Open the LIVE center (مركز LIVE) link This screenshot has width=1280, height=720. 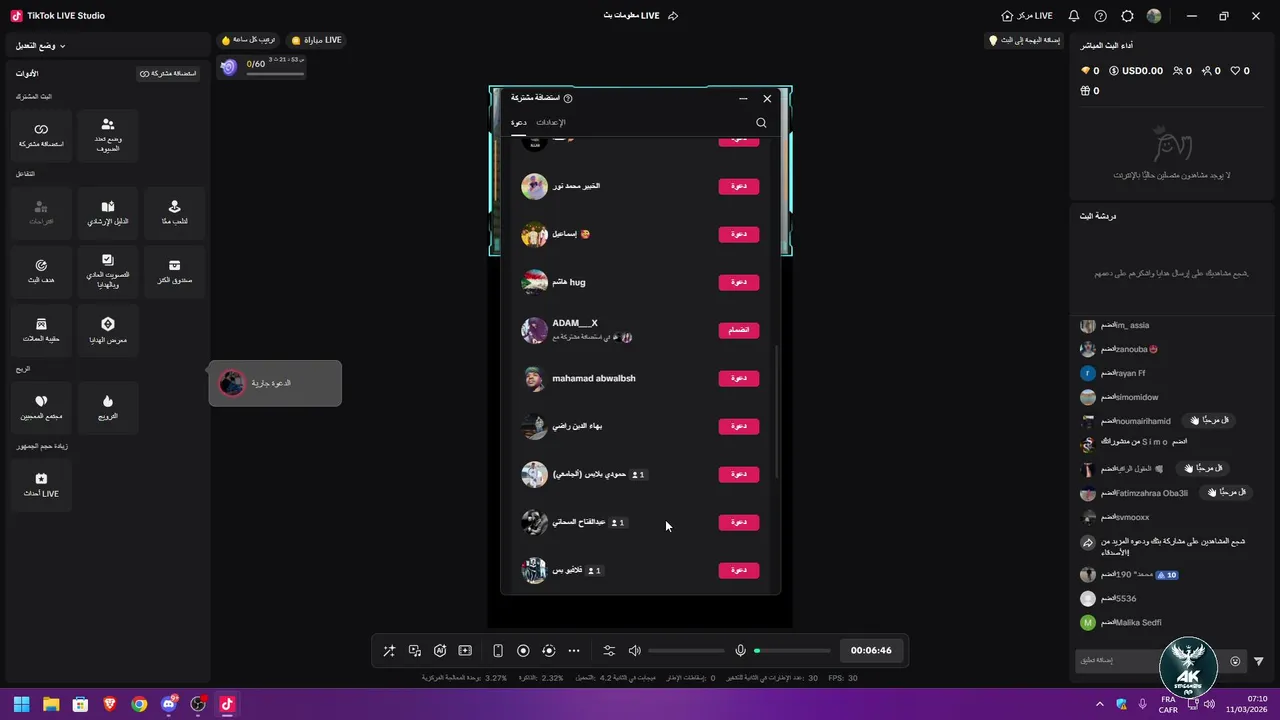tap(1027, 16)
